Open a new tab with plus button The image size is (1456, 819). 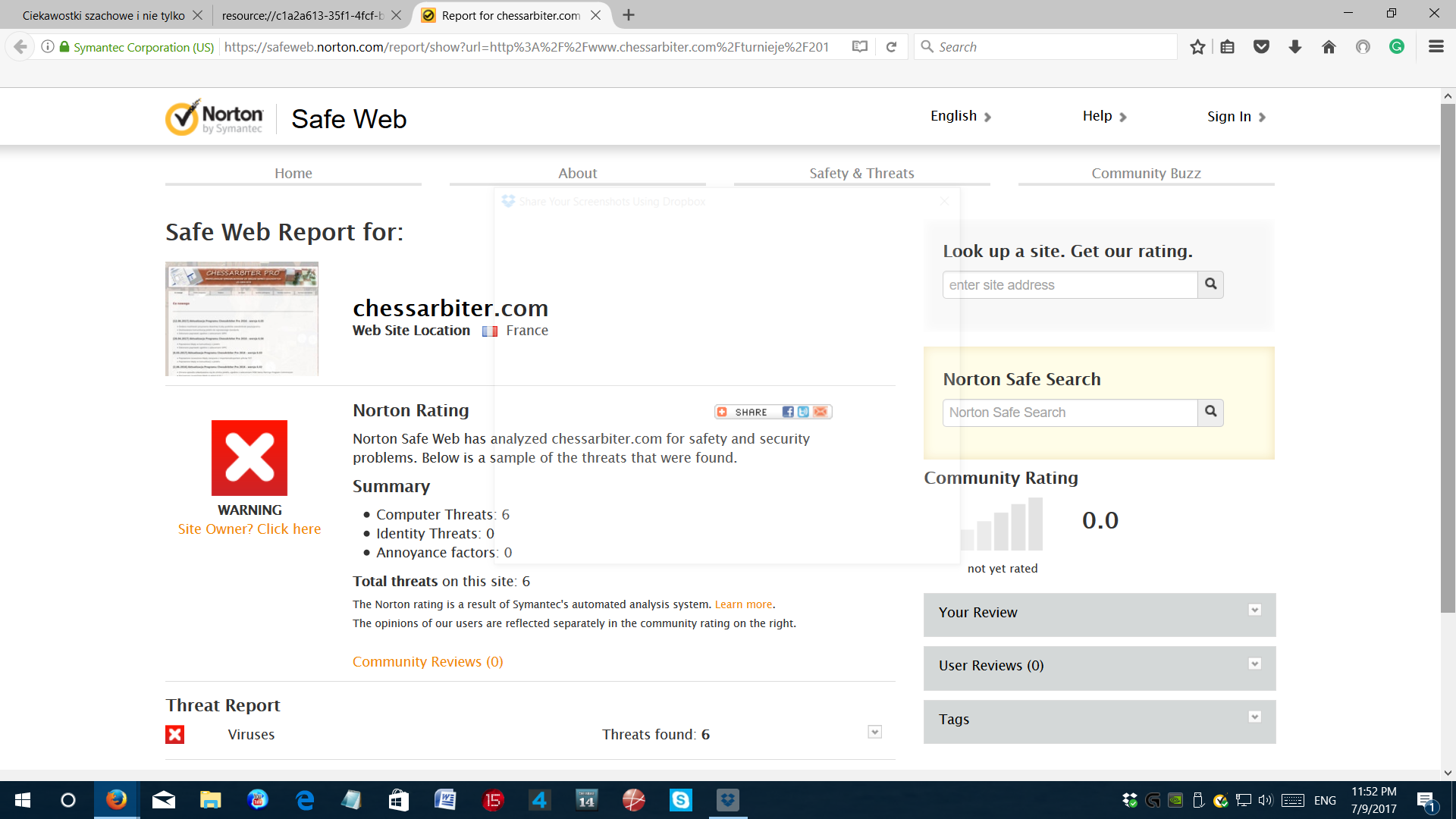point(629,15)
